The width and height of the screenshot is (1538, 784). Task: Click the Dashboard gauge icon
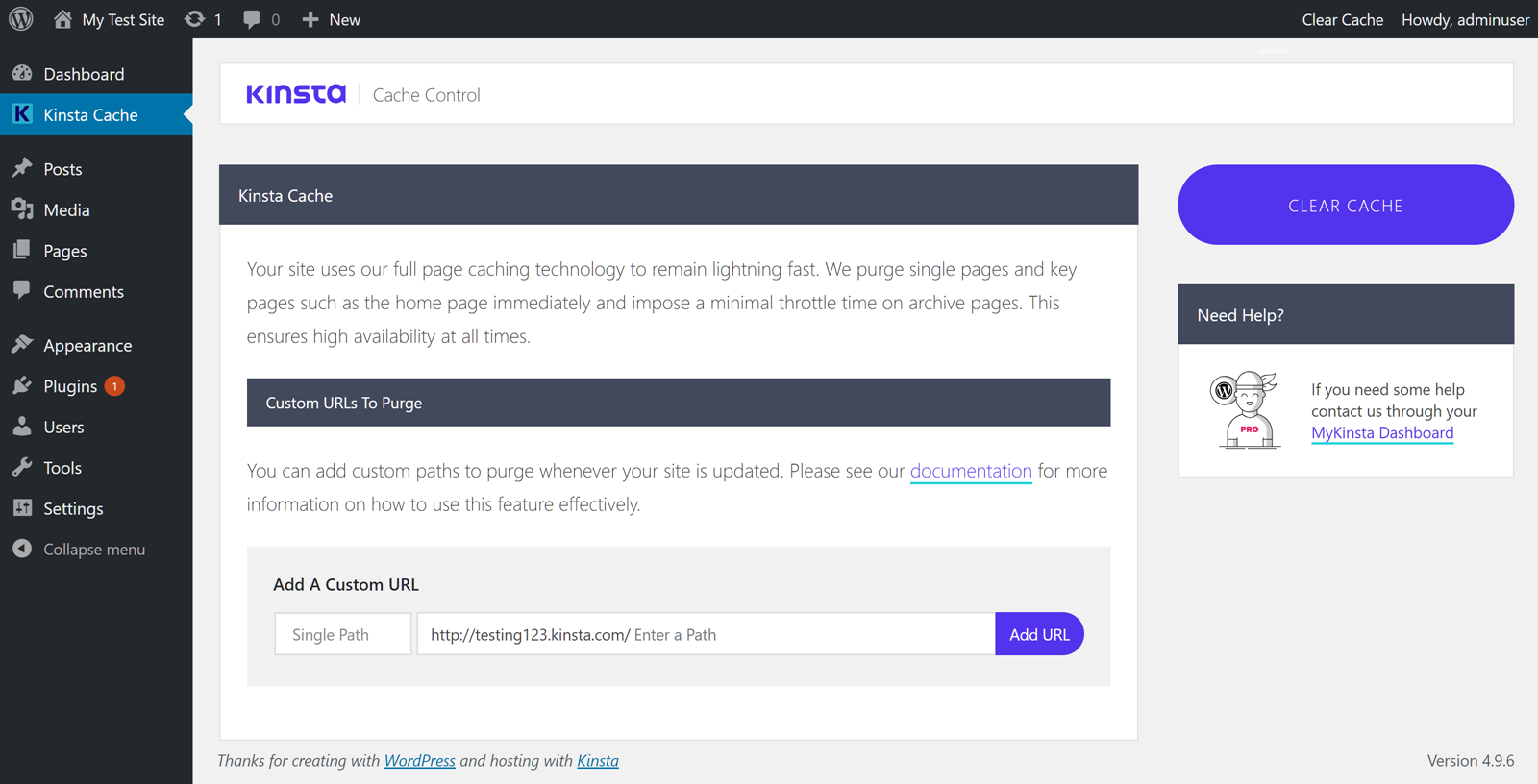point(22,74)
